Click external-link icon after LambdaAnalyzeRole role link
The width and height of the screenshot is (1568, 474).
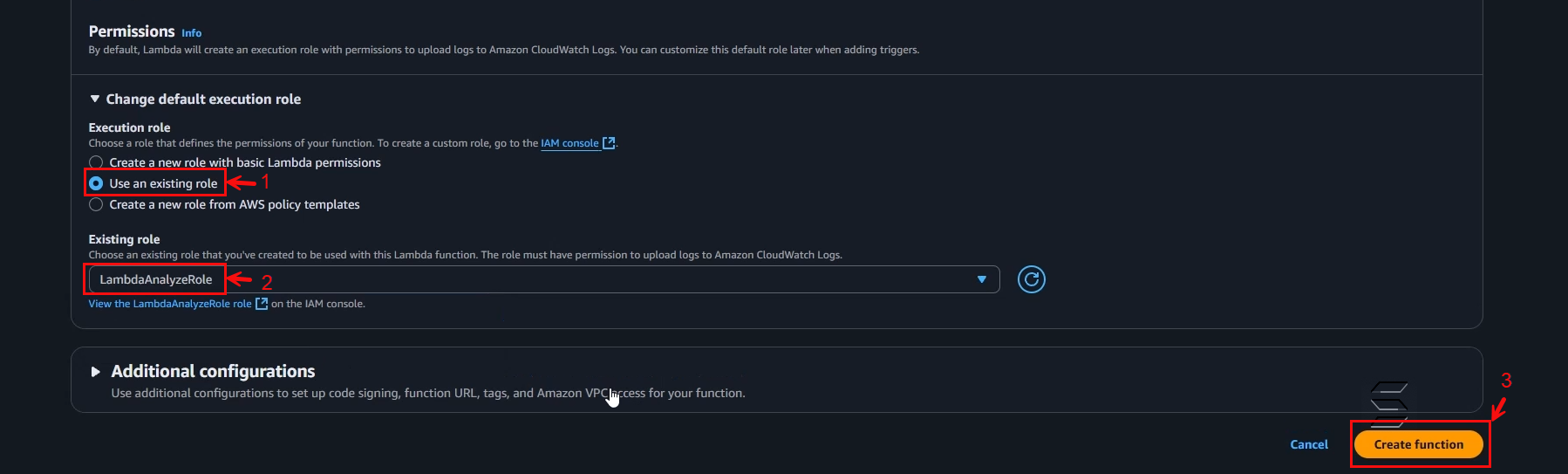[262, 304]
